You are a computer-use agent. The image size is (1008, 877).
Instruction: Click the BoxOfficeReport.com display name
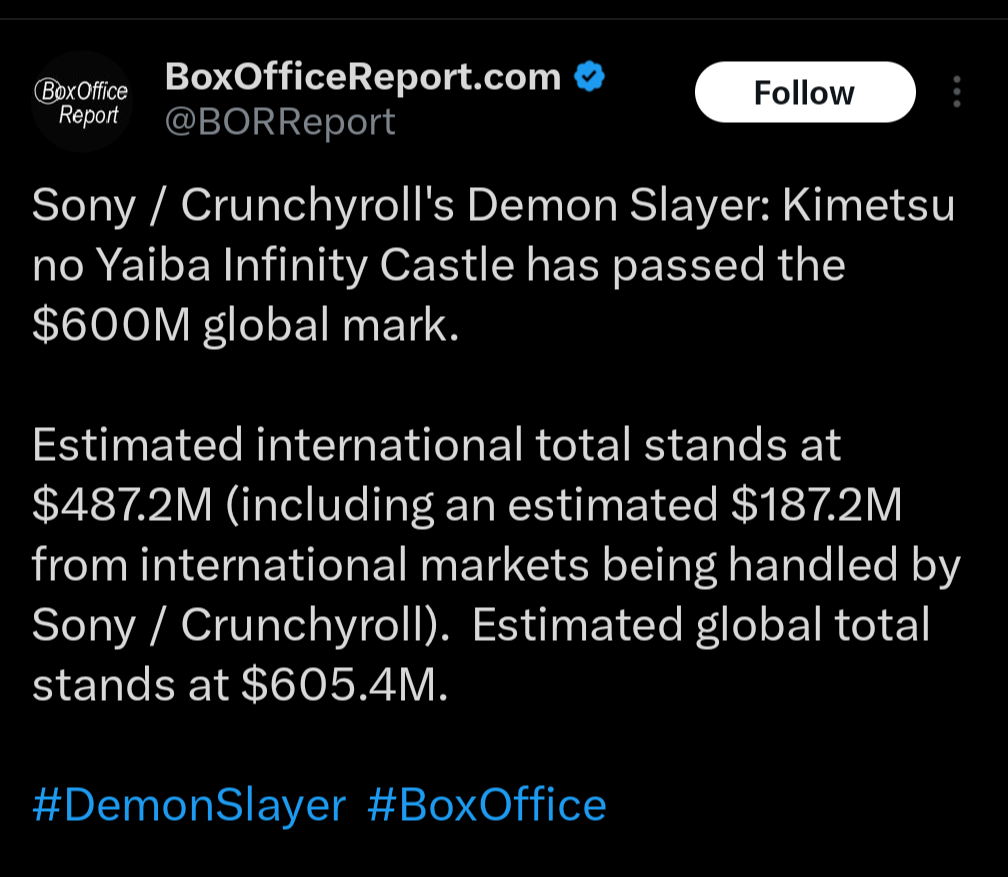(362, 76)
